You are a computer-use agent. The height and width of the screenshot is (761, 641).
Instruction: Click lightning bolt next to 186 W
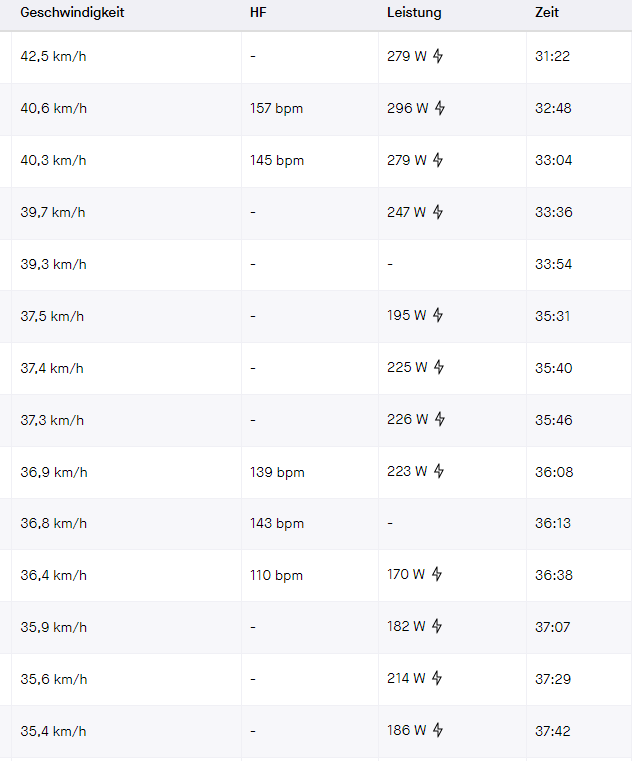click(438, 729)
